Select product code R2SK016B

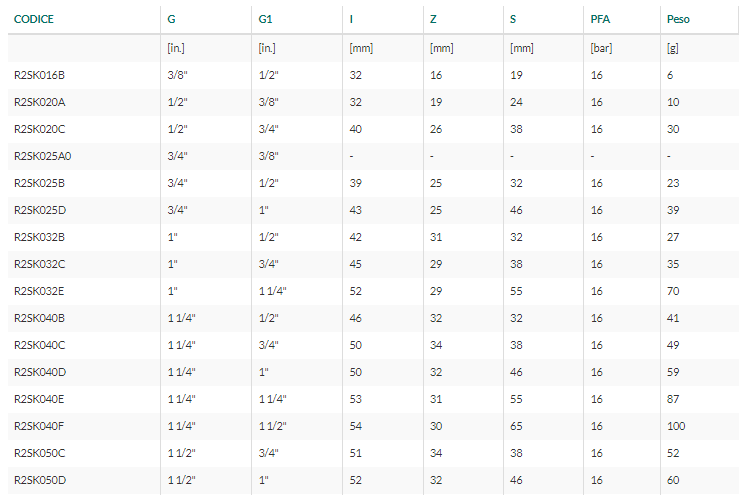point(40,75)
